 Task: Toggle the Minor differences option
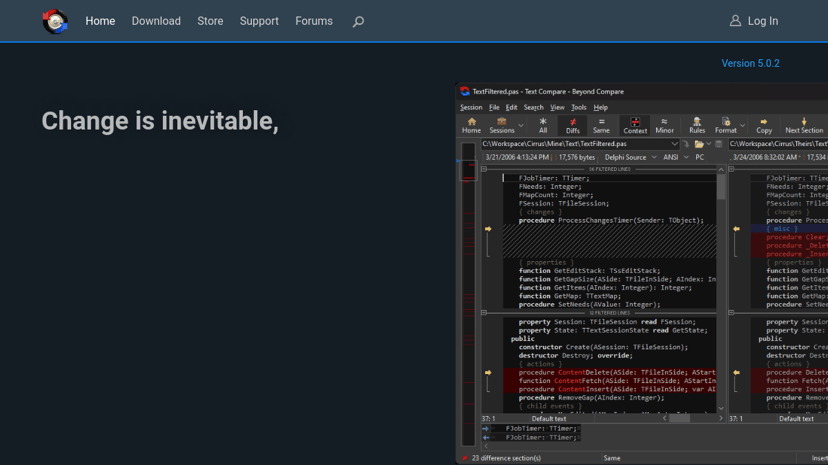tap(664, 126)
